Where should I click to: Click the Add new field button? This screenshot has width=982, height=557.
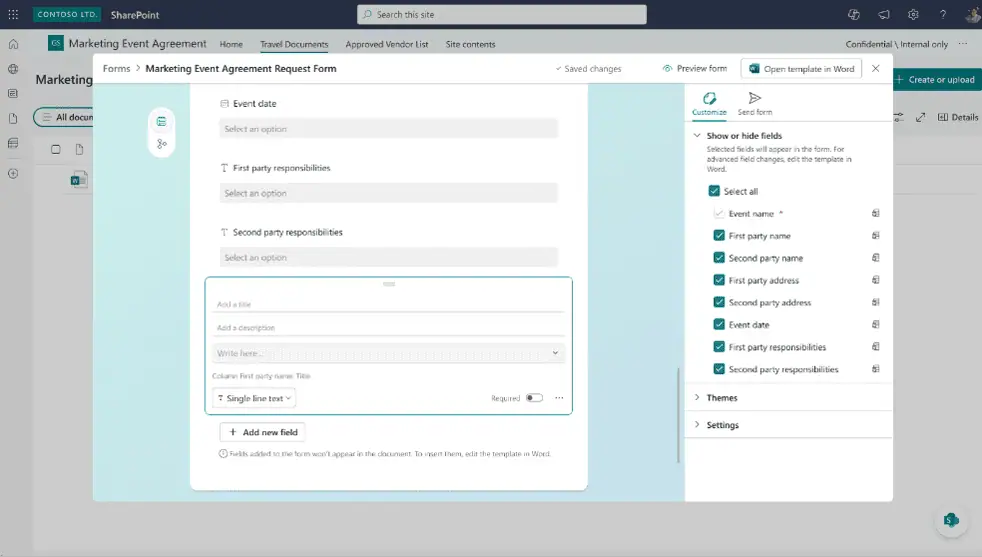pos(263,432)
